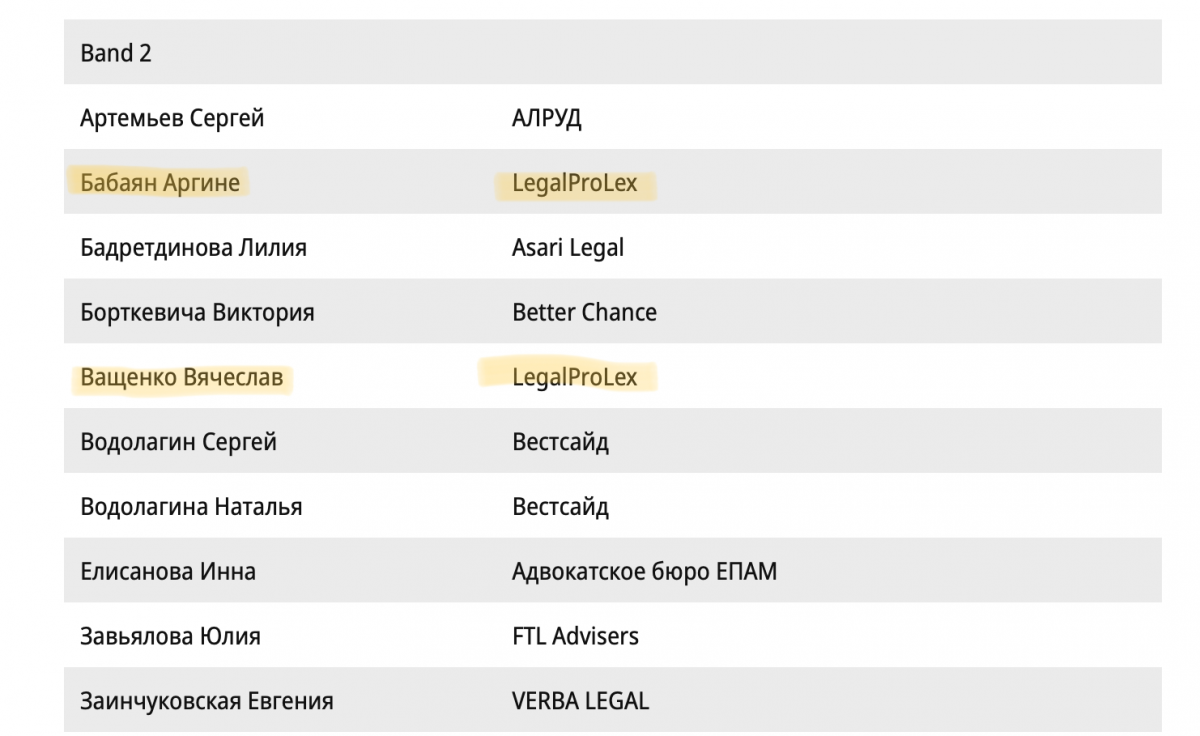Click Вестсайд in the Водолагина Наталья row

click(560, 507)
